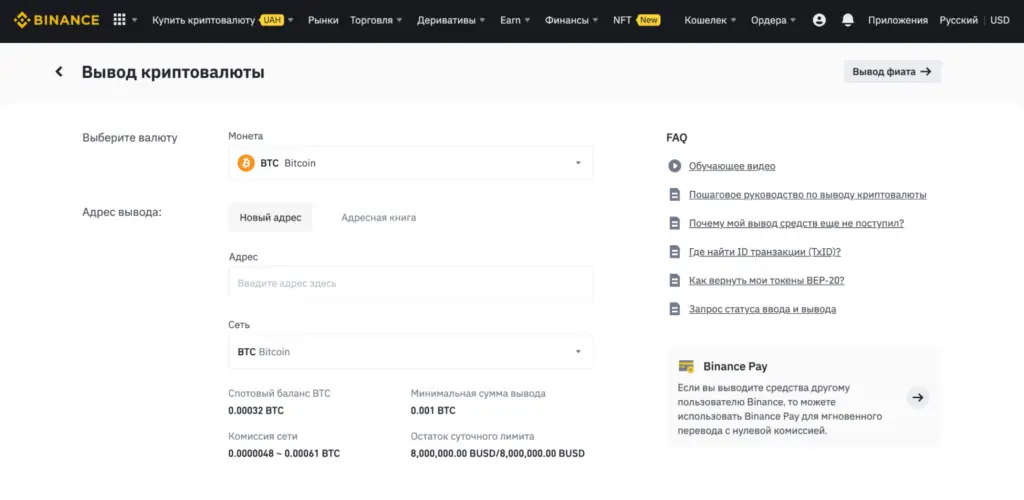Viewport: 1024px width, 500px height.
Task: Select the Новый адрес tab
Action: pyautogui.click(x=270, y=217)
